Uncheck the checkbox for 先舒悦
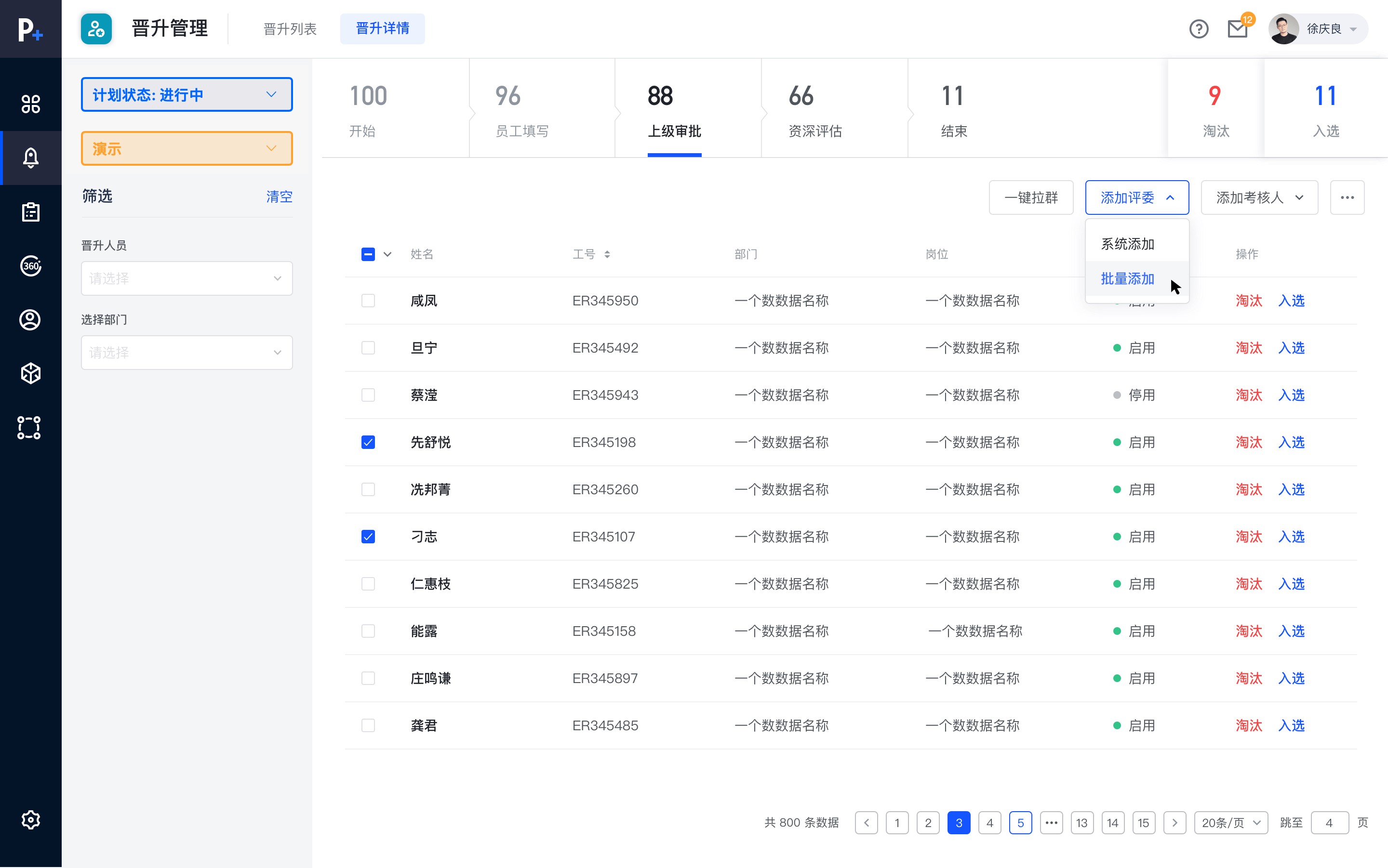This screenshot has height=868, width=1388. tap(368, 442)
